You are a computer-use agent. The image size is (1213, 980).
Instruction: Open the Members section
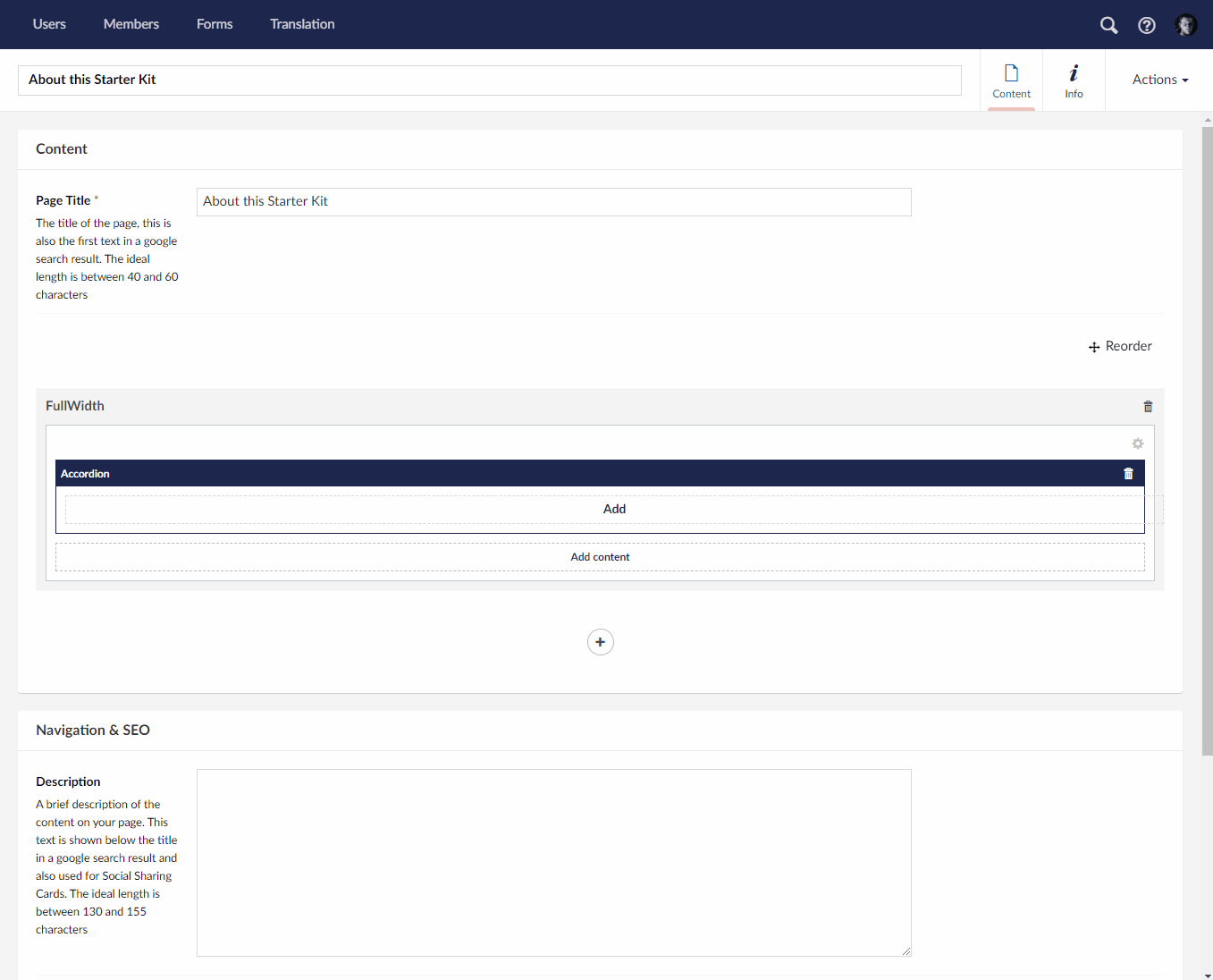(x=131, y=24)
